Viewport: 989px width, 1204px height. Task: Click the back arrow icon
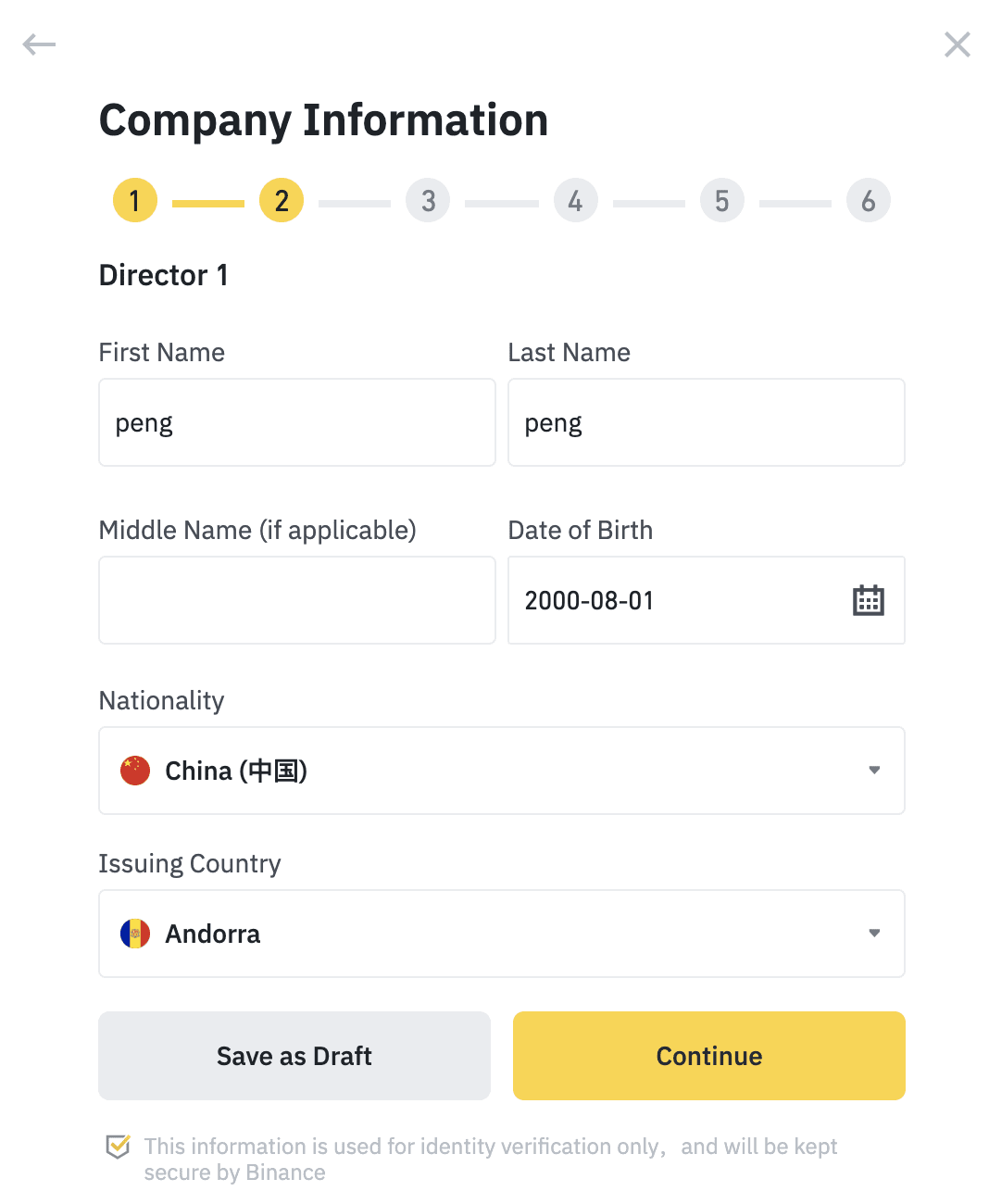tap(39, 44)
